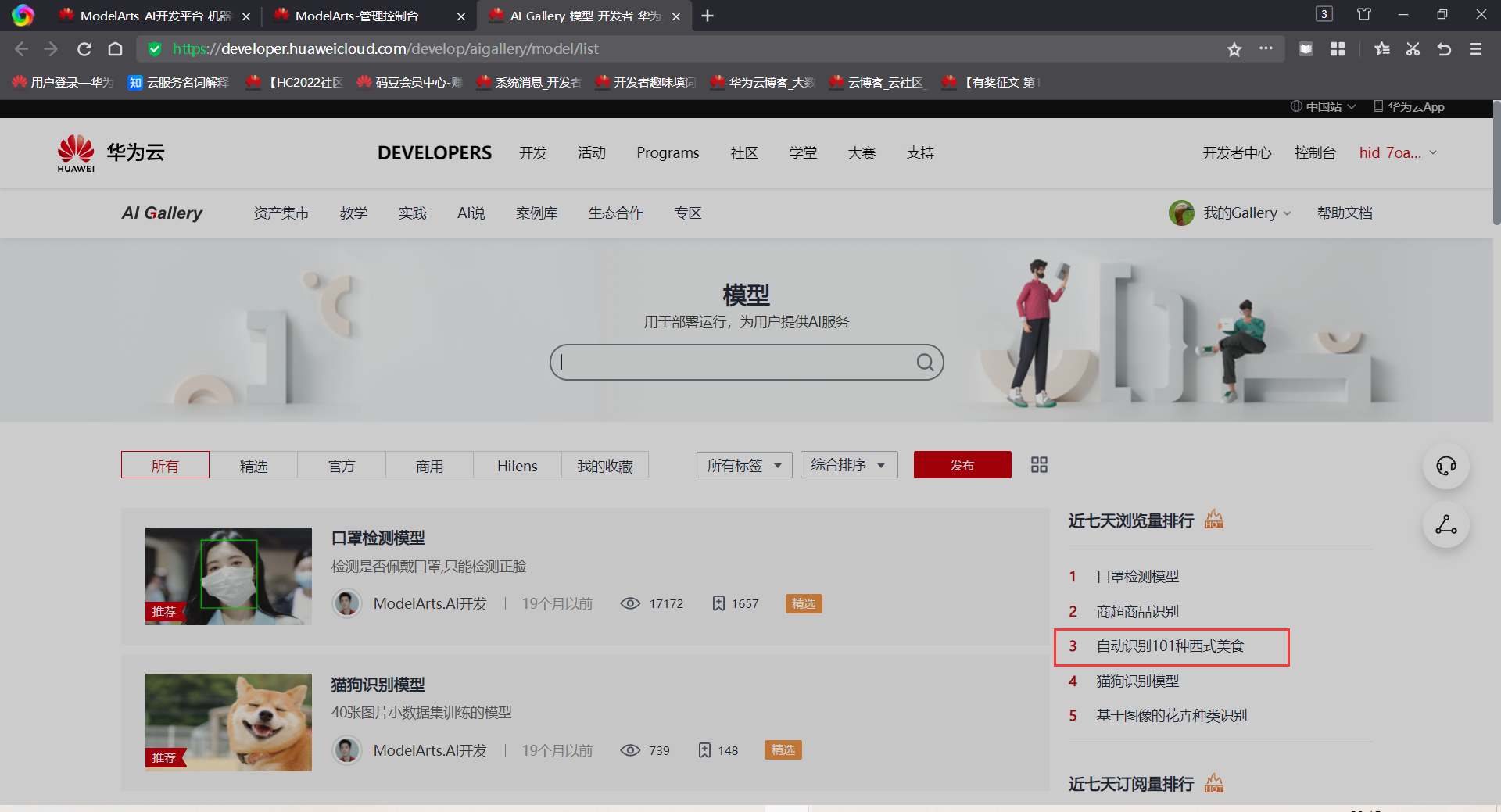Open ranked item 基于图像的花卉种类识别
This screenshot has width=1501, height=812.
coord(1172,716)
